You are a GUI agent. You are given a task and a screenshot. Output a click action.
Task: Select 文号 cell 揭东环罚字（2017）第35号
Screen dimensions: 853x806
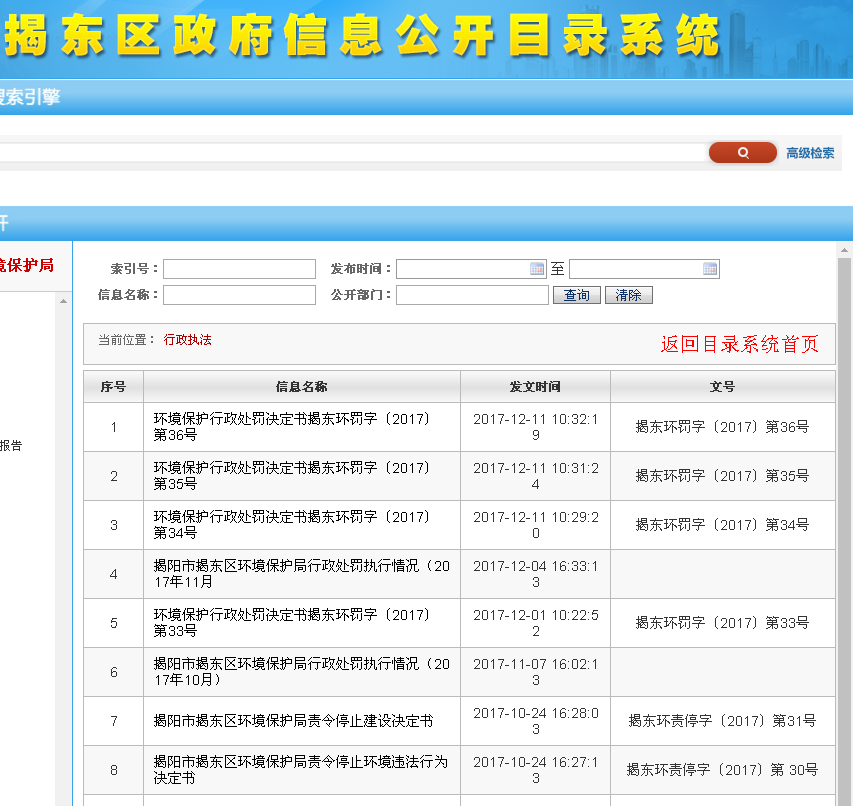coord(722,476)
